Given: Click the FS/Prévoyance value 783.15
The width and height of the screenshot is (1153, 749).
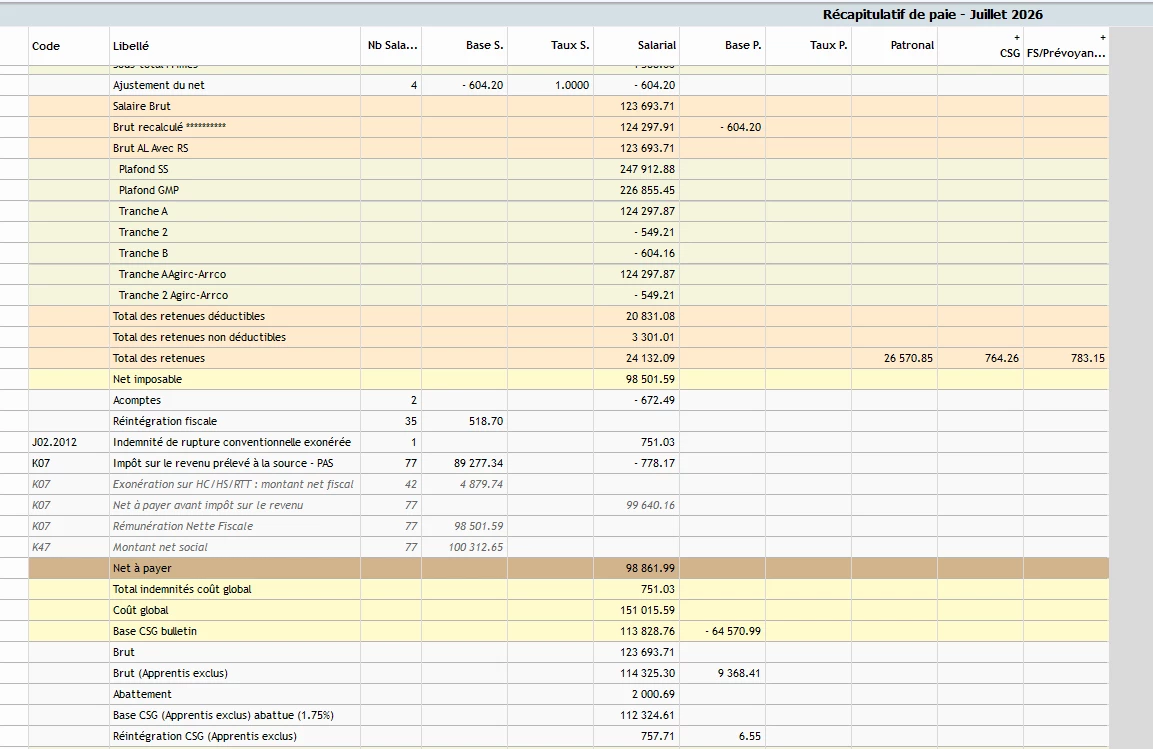Looking at the screenshot, I should pyautogui.click(x=1088, y=358).
